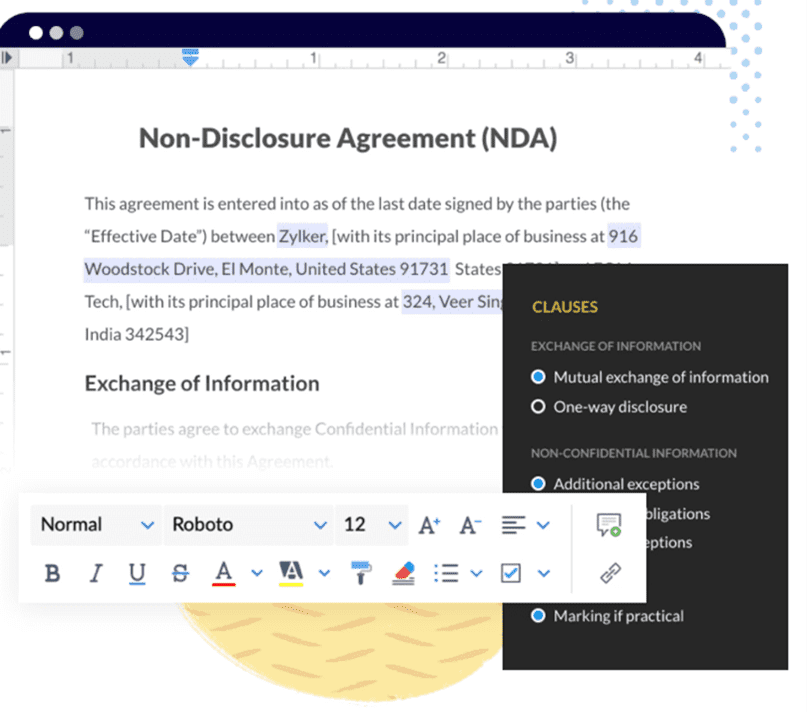Choose One-way disclosure radio button
The width and height of the screenshot is (807, 712).
(539, 407)
